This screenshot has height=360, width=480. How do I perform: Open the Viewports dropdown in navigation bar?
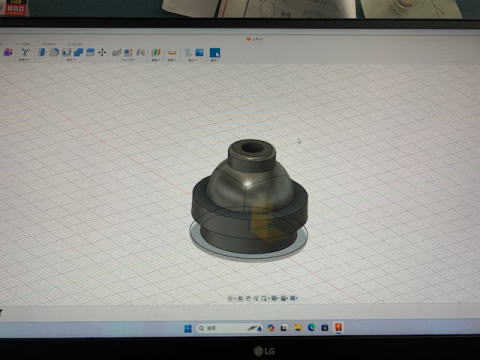click(x=297, y=298)
